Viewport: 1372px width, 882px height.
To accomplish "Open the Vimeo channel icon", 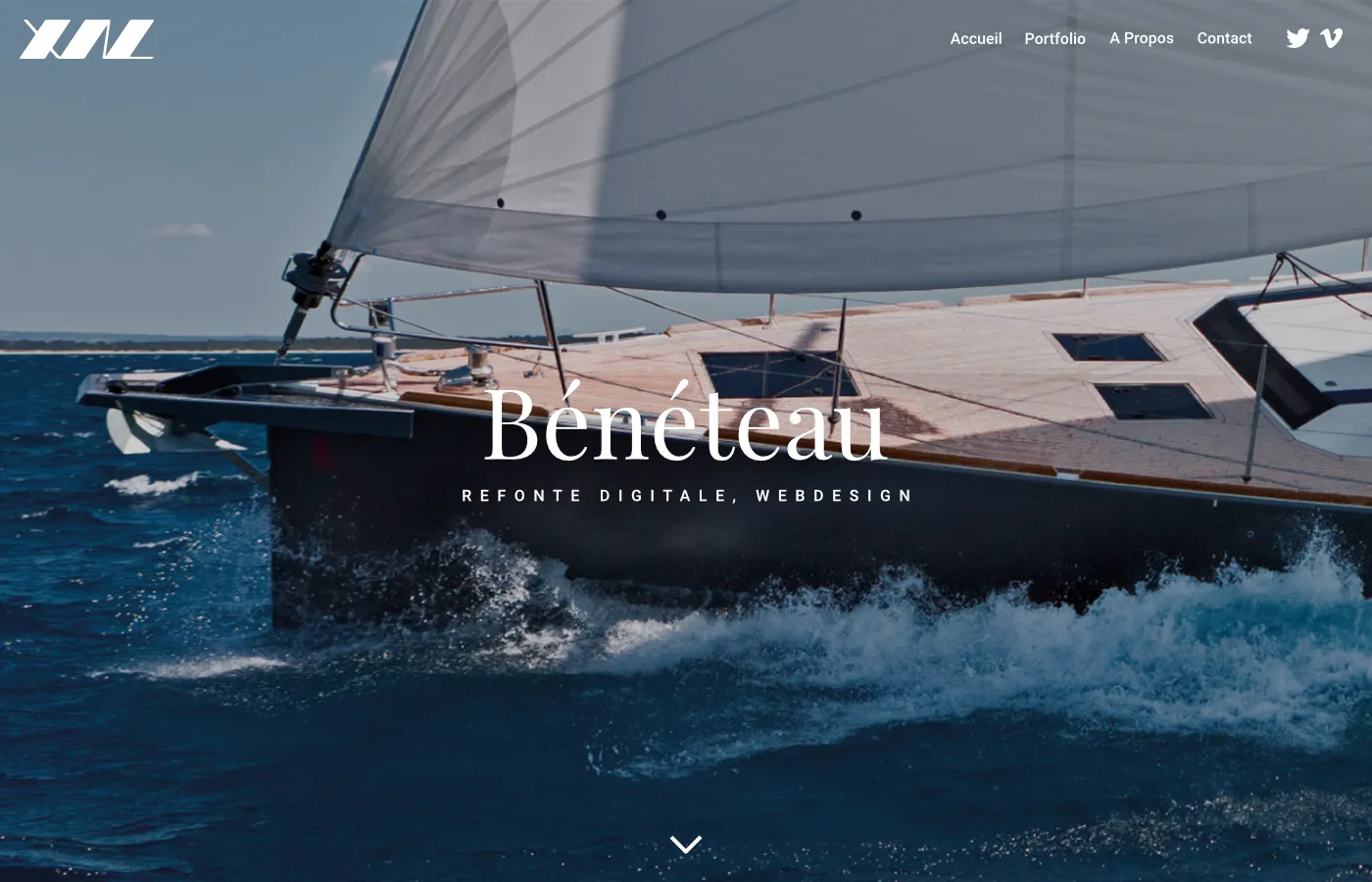I will click(x=1331, y=38).
